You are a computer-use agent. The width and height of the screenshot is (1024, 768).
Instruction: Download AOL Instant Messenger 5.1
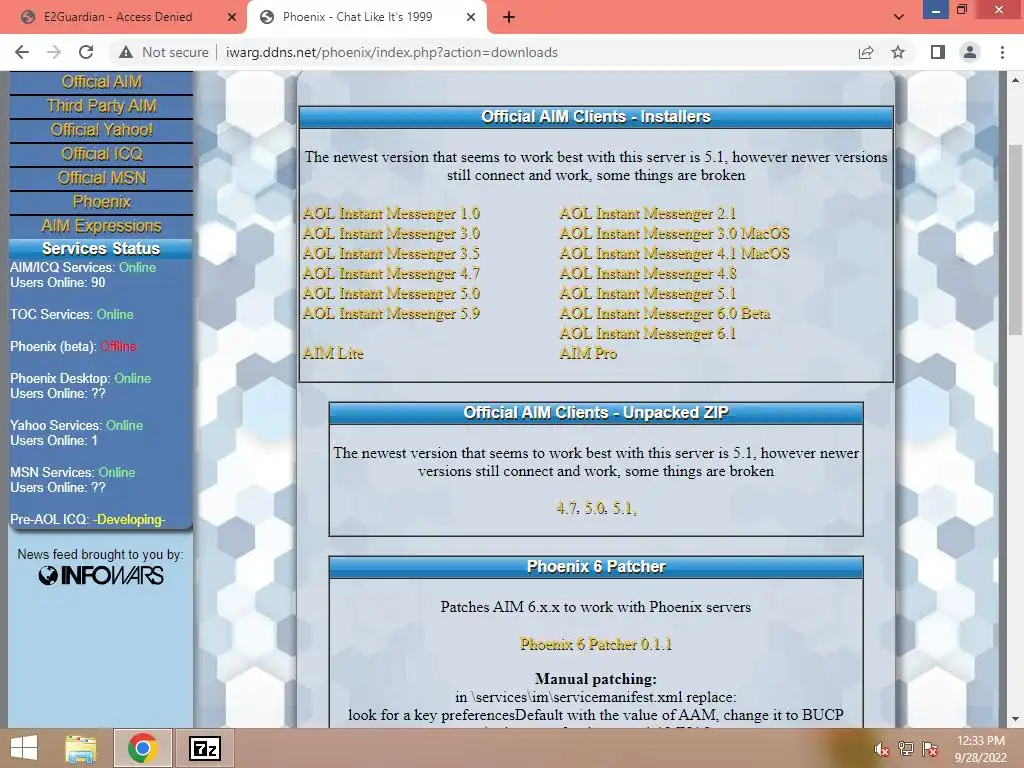pos(648,294)
